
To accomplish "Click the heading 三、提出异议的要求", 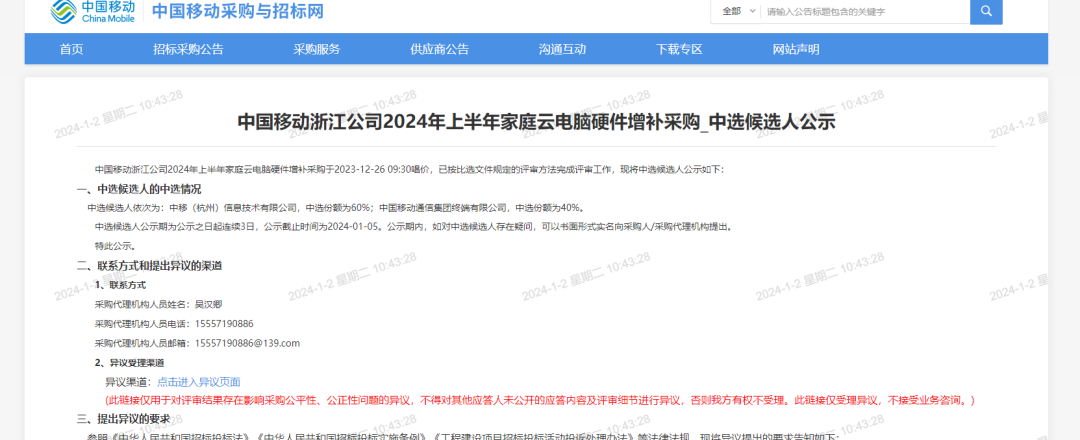I will 126,419.
